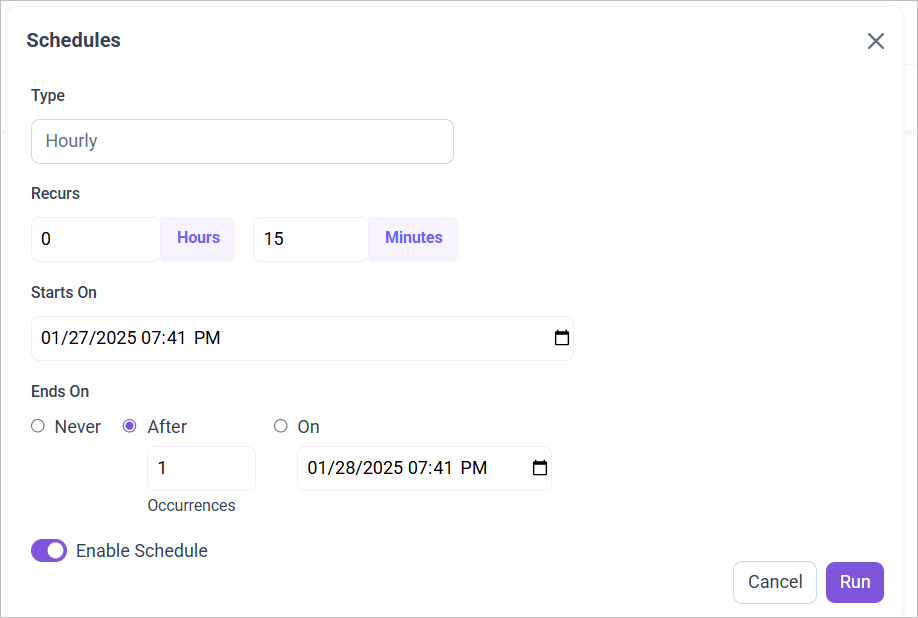The height and width of the screenshot is (618, 918).
Task: Select the Never end option
Action: coord(37,426)
